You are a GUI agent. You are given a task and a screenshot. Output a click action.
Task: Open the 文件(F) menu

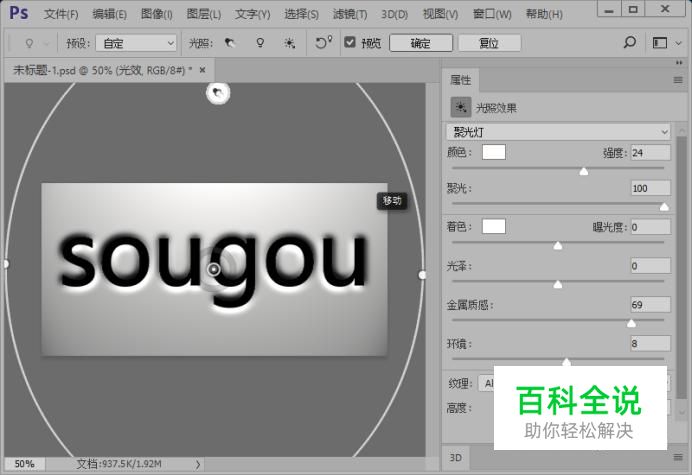click(x=61, y=14)
